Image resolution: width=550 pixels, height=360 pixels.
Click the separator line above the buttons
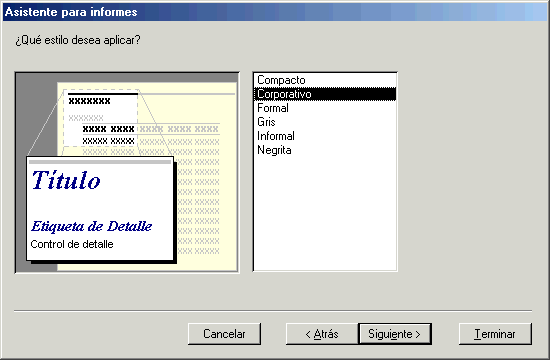pyautogui.click(x=273, y=311)
